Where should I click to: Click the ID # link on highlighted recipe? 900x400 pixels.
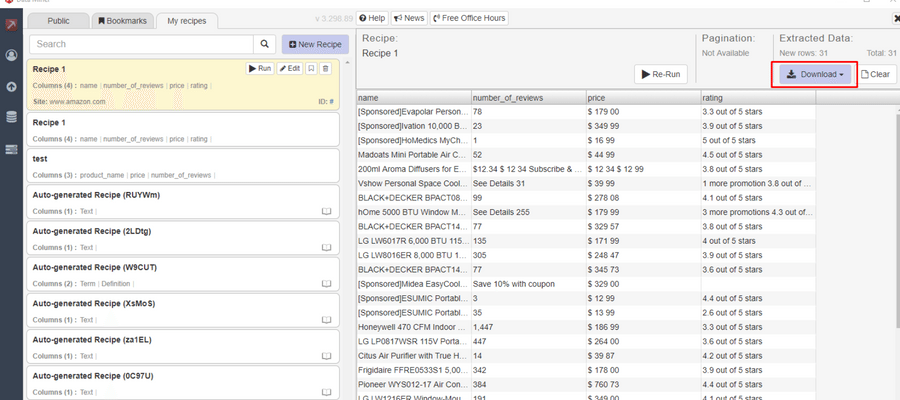coord(331,102)
